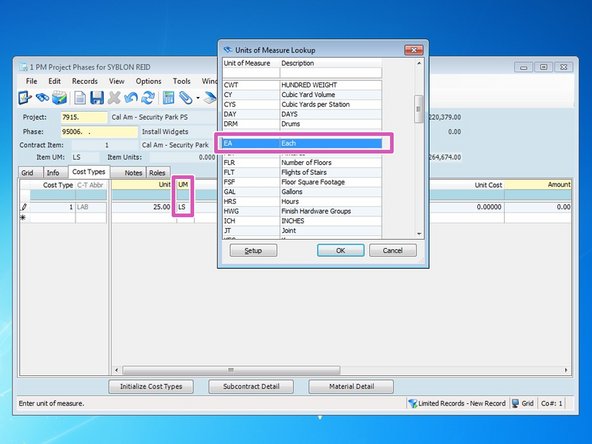Open the Tools menu

click(x=182, y=81)
